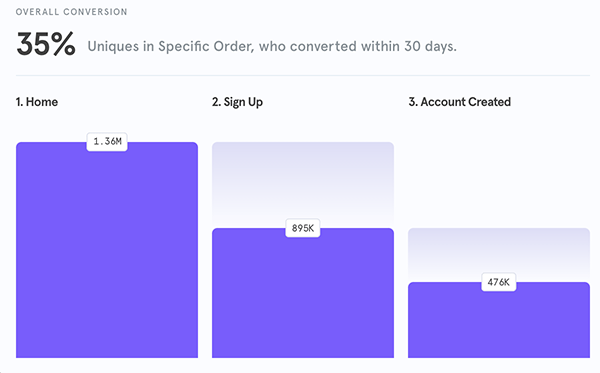Open the '2. Sign Up' step label
This screenshot has width=600, height=373.
coord(237,102)
